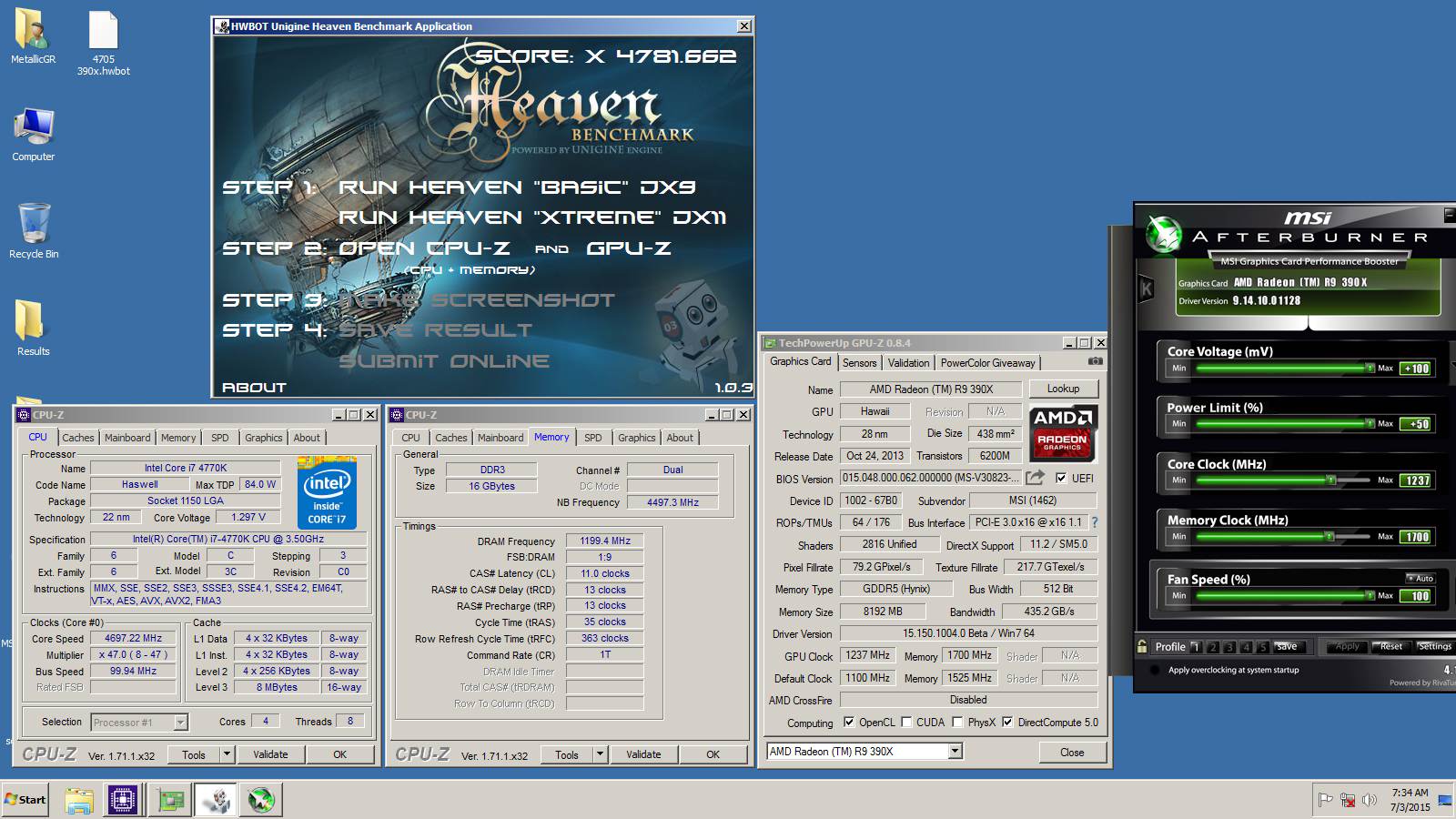The image size is (1456, 819).
Task: Click the Afterburner K side-panel button
Action: click(1146, 289)
